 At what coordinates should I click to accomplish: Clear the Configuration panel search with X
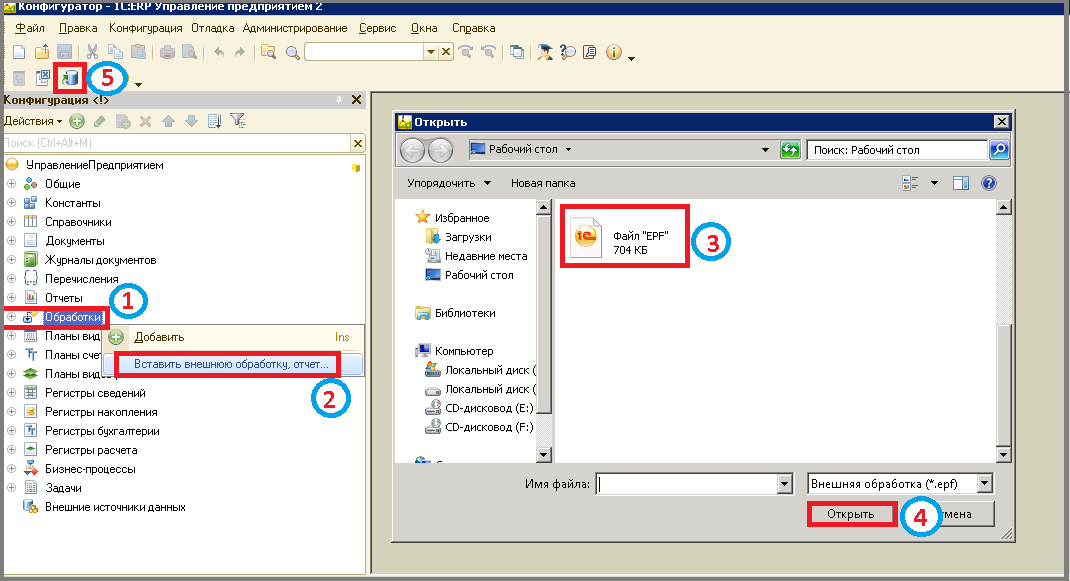coord(358,143)
